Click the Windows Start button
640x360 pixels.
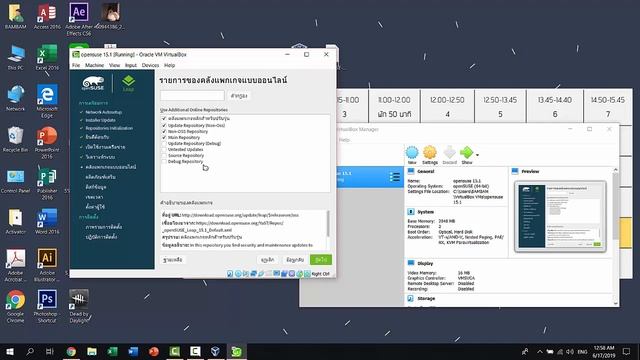click(x=9, y=351)
